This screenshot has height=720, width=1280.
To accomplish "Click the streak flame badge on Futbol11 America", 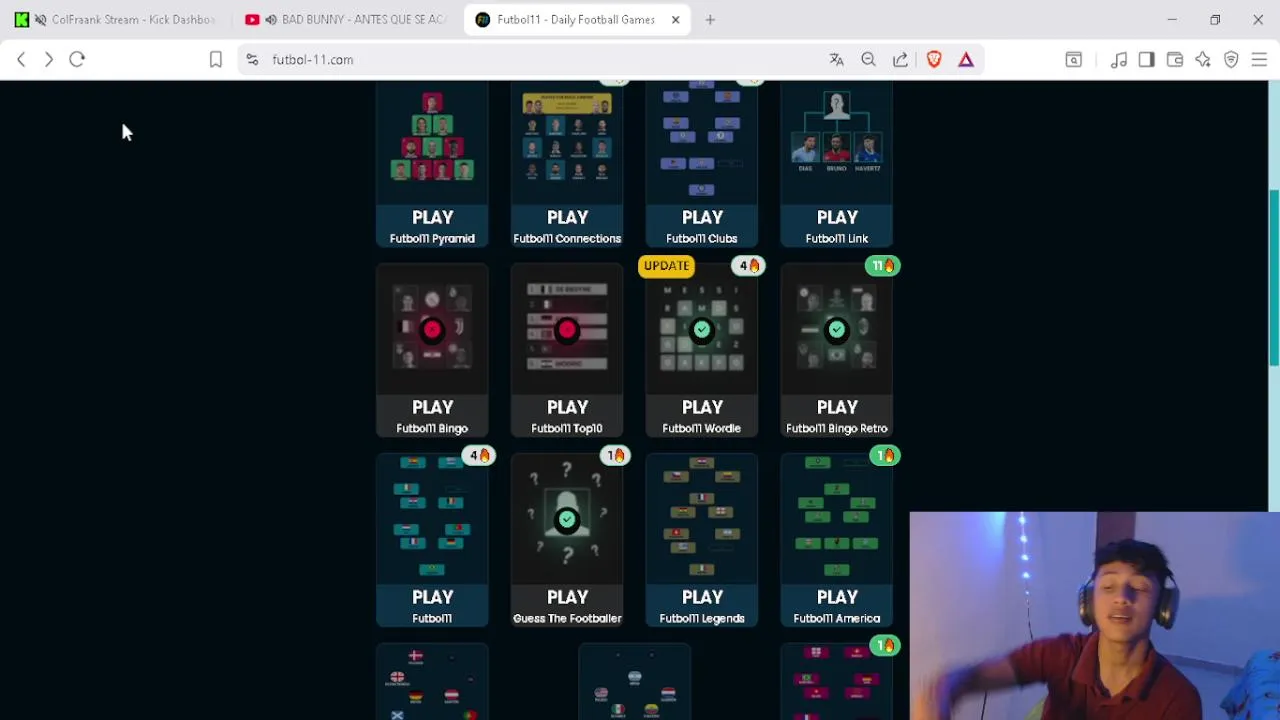I will pos(885,456).
